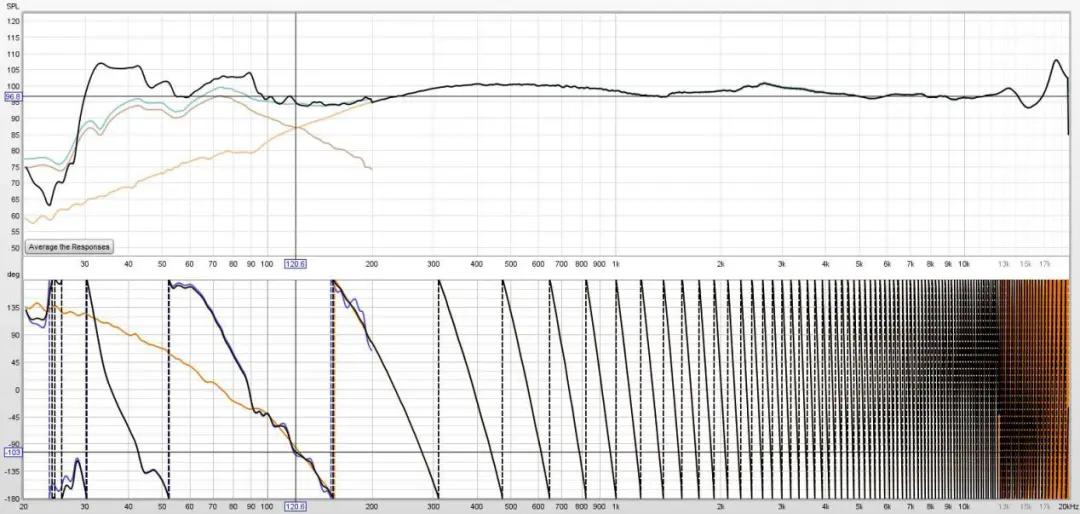1080x514 pixels.
Task: Click the 200 tick on the SPL frequency axis
Action: [x=371, y=264]
